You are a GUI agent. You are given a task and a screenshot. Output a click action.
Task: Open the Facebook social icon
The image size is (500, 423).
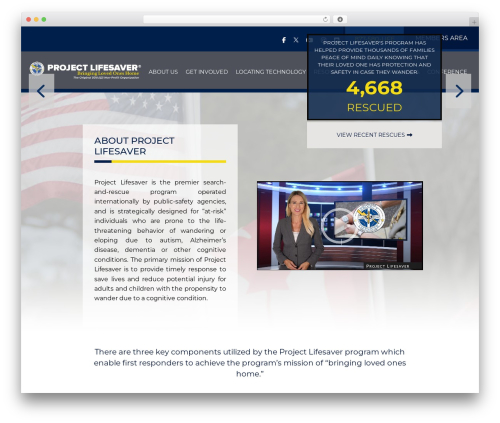(284, 40)
